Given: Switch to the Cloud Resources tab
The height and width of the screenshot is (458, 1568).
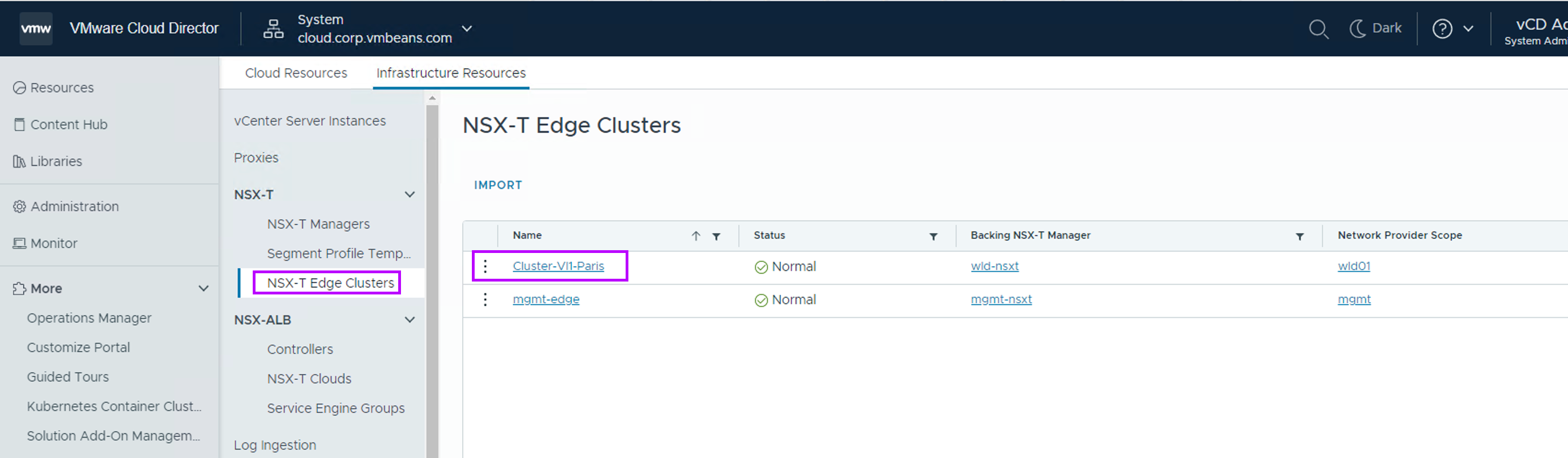Looking at the screenshot, I should (296, 73).
